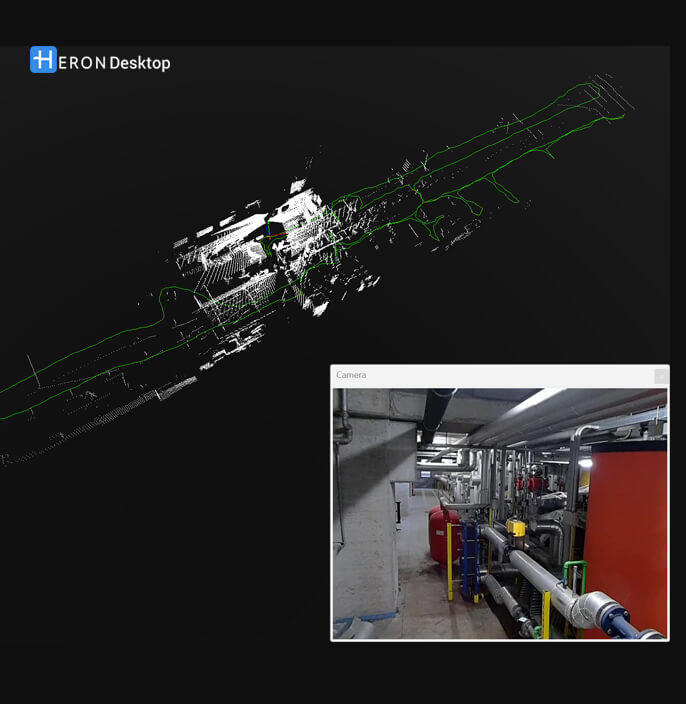Click the red expansion vessel in camera image
This screenshot has width=686, height=704.
[442, 535]
